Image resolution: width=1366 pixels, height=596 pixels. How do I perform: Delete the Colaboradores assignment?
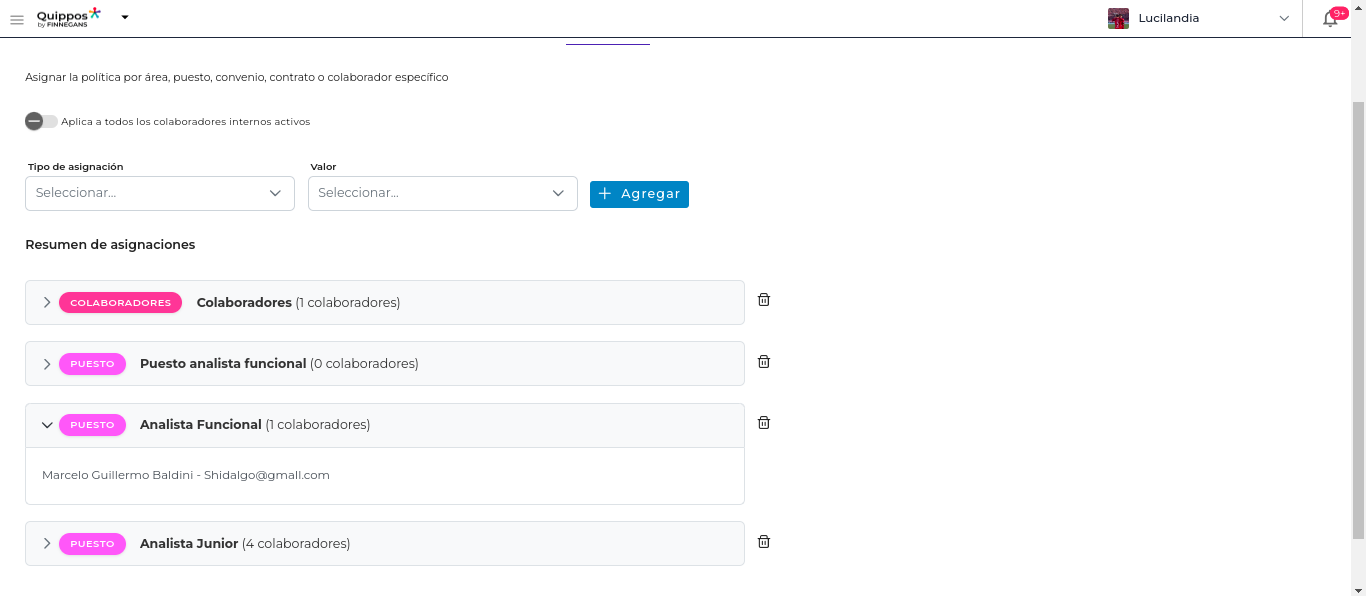coord(764,300)
